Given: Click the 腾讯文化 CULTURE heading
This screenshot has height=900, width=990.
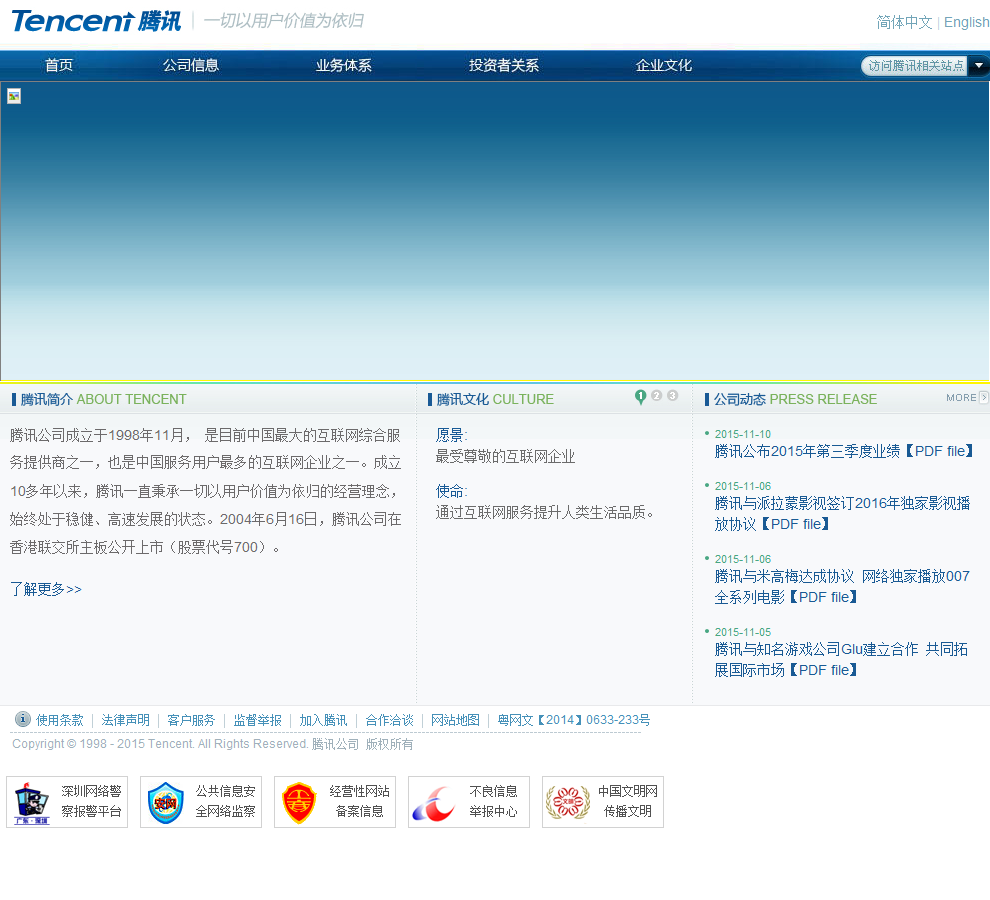Looking at the screenshot, I should (491, 399).
